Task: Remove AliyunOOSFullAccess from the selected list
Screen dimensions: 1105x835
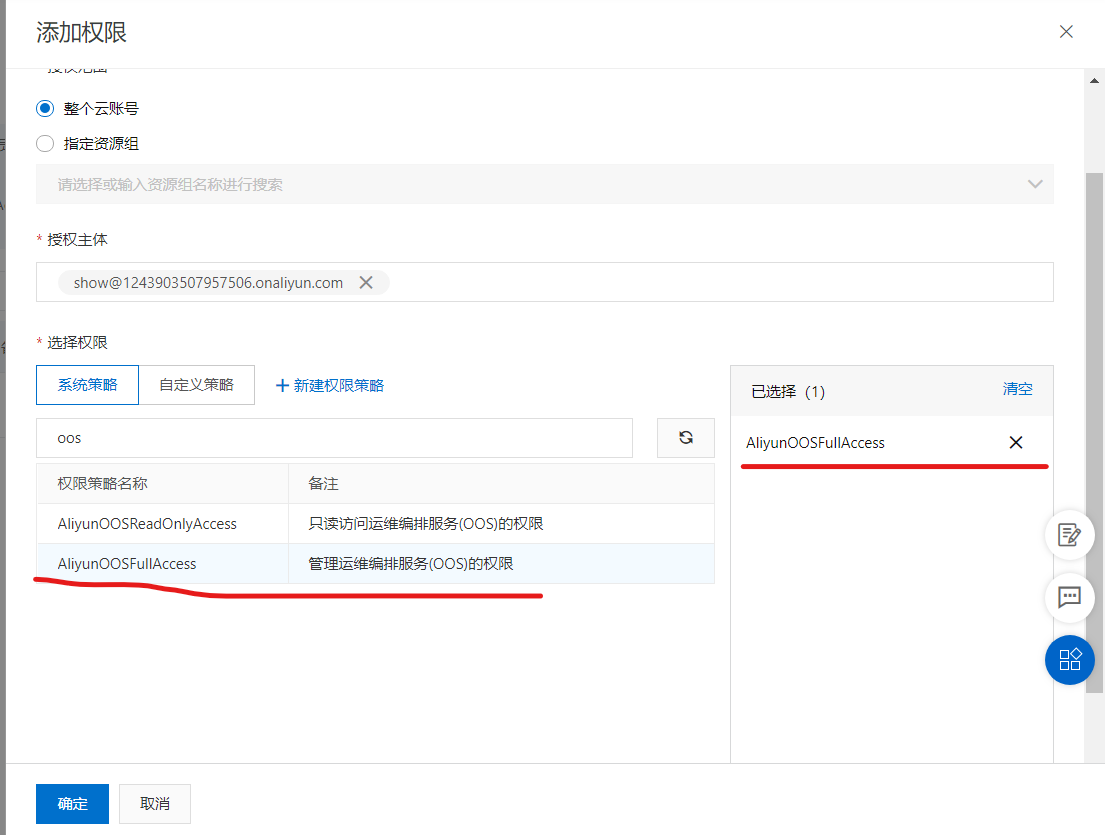Action: pyautogui.click(x=1016, y=443)
